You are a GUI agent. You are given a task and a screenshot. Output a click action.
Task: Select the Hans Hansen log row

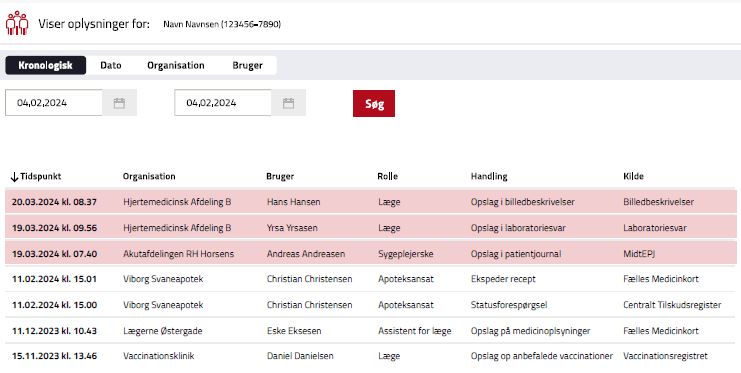click(370, 201)
